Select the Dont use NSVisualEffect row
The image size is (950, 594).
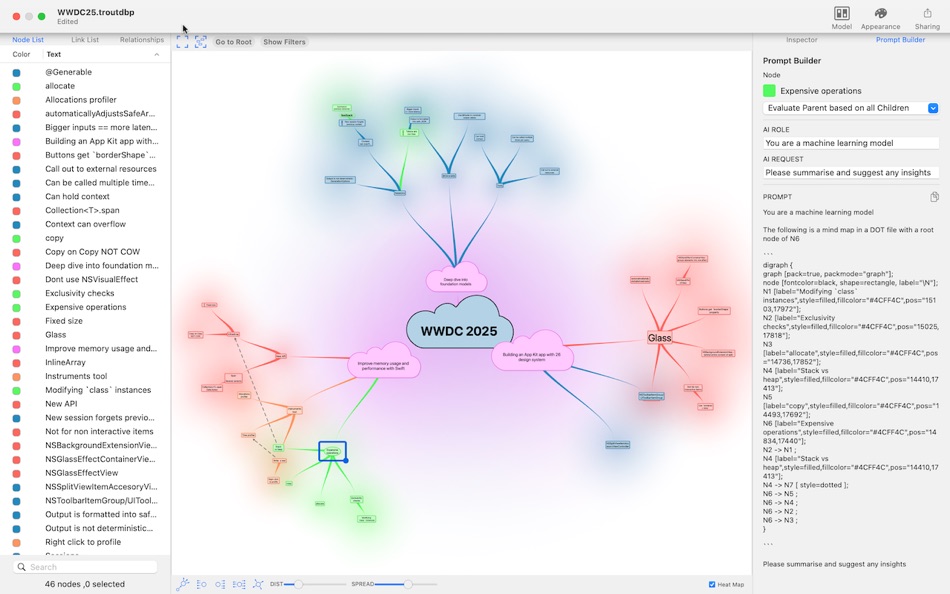pos(85,279)
